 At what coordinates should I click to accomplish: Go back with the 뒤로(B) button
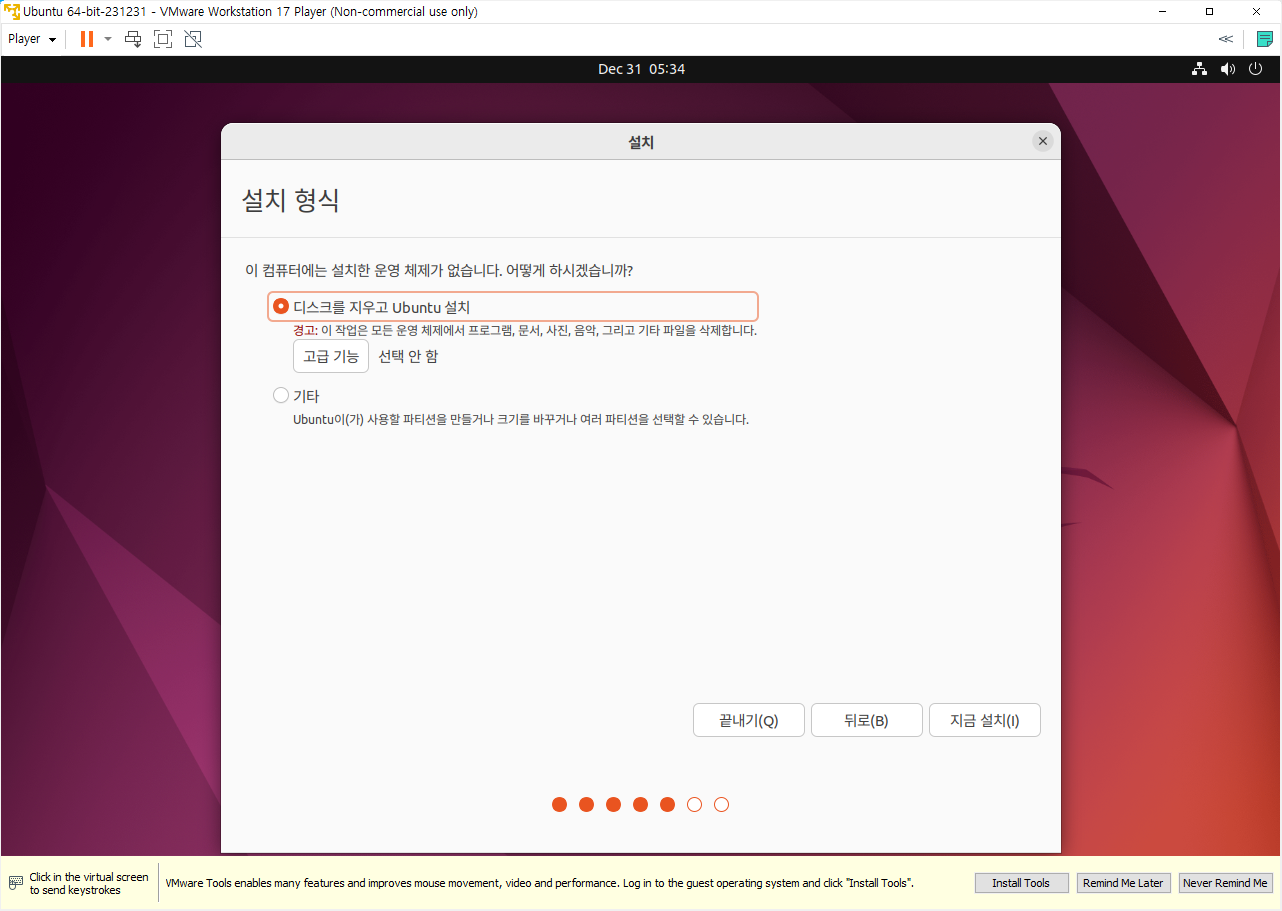coord(867,720)
